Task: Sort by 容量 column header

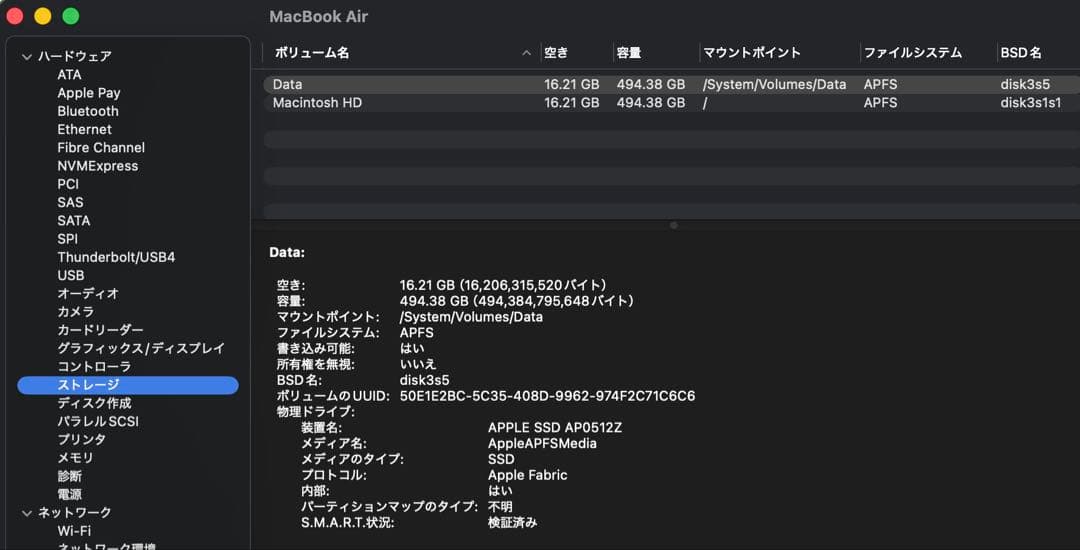Action: pyautogui.click(x=630, y=53)
